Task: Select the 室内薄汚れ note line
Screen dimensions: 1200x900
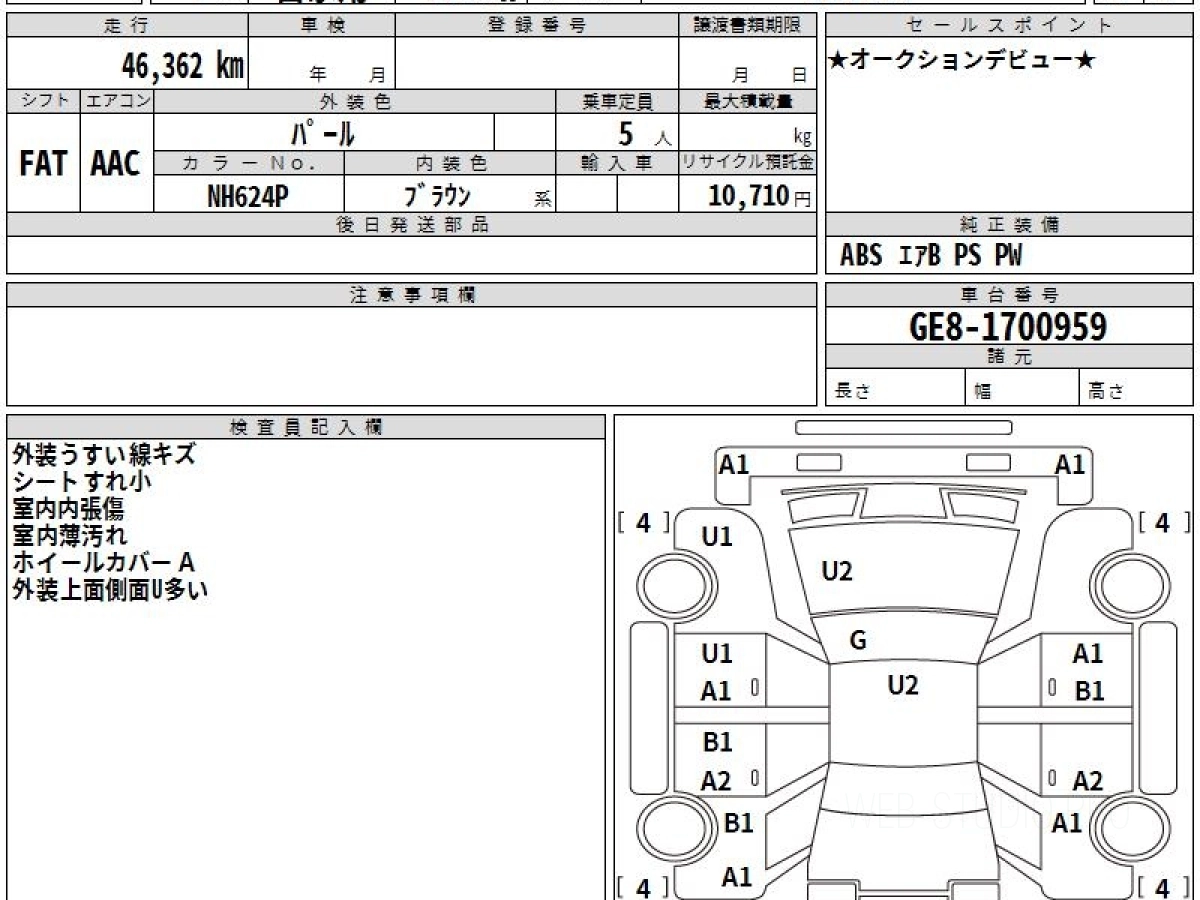Action: click(69, 535)
